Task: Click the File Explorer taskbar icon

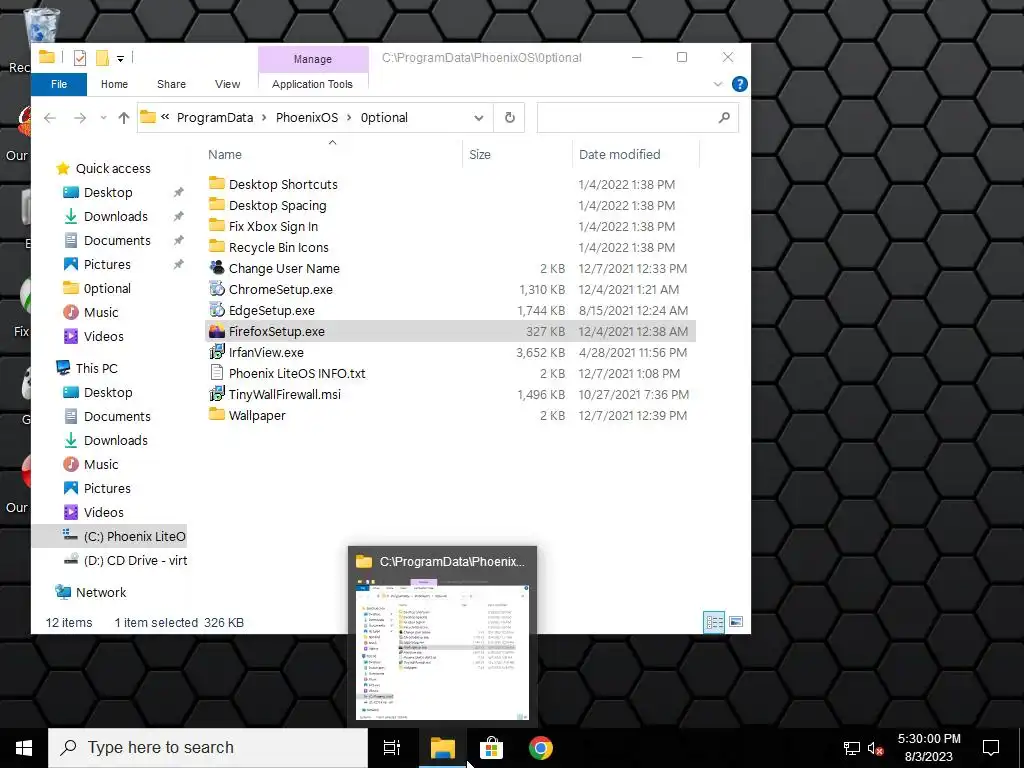Action: pos(442,748)
